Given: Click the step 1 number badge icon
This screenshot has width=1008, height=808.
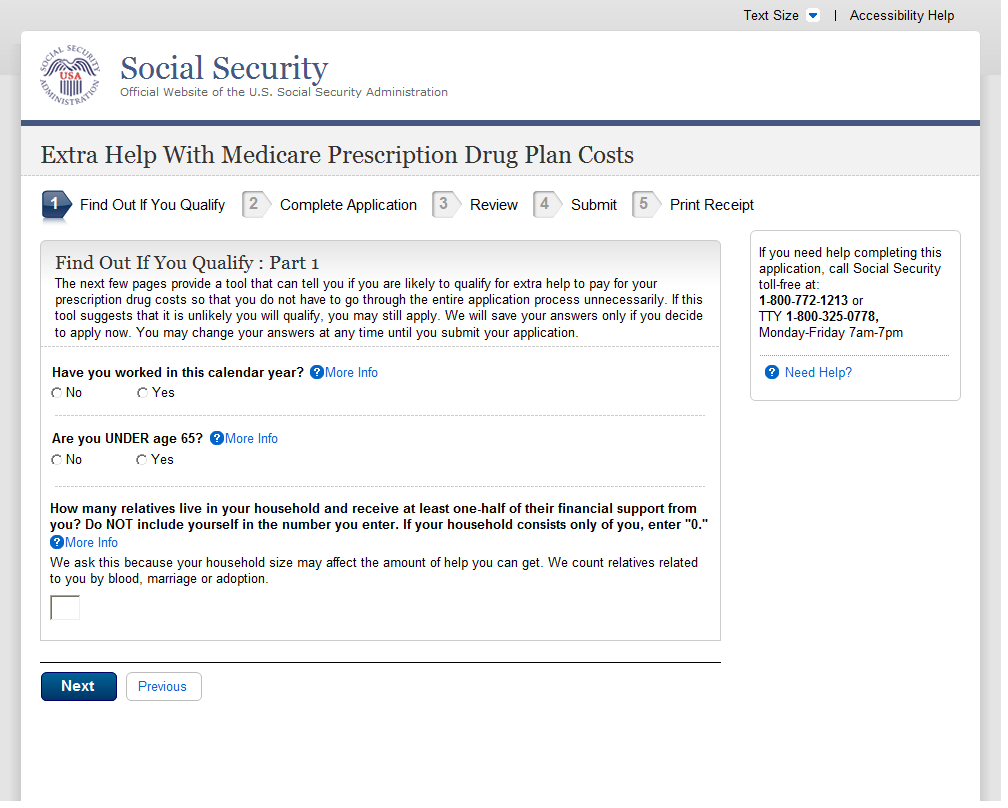Looking at the screenshot, I should [55, 205].
